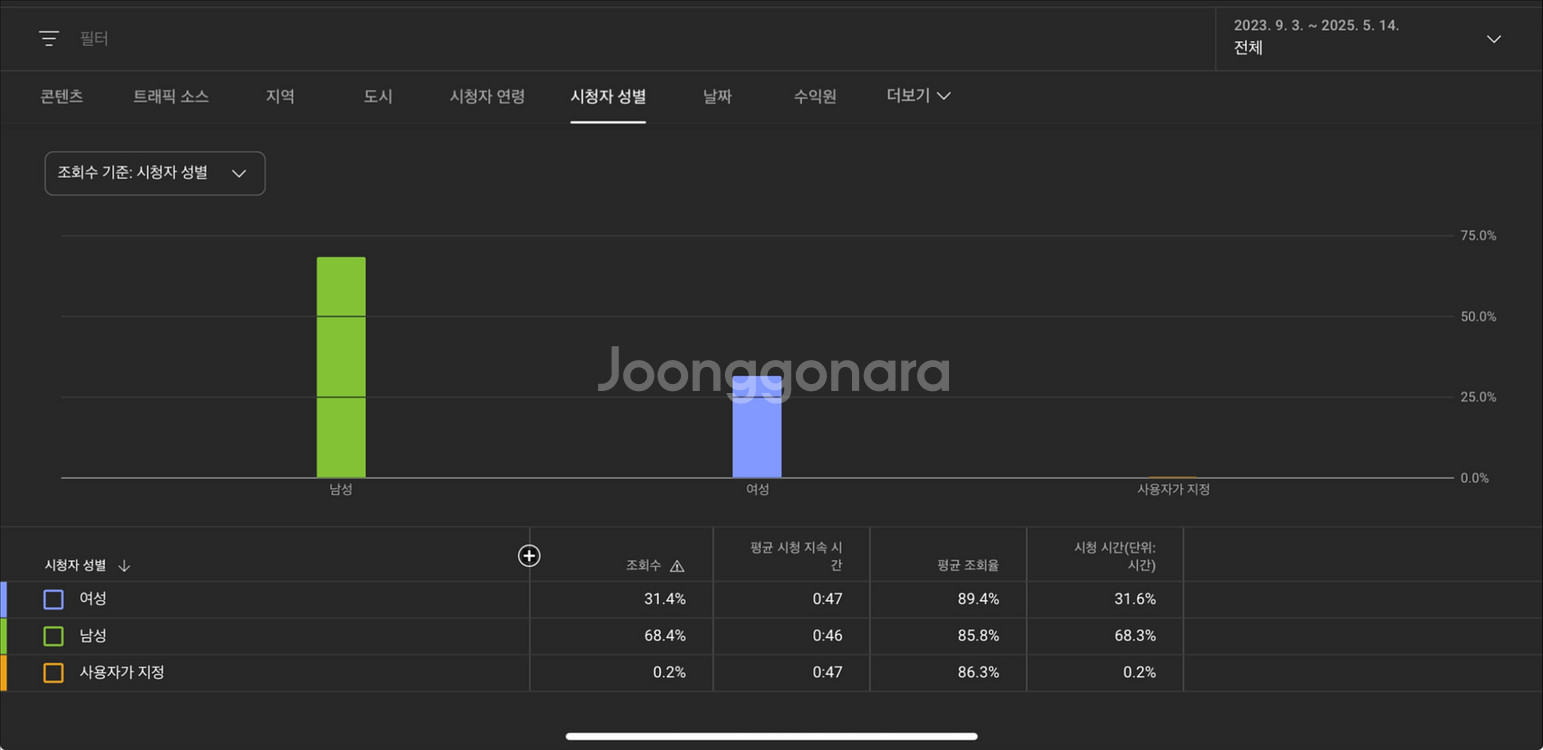Toggle the 여성 row checkbox
The height and width of the screenshot is (750, 1543).
pos(54,600)
